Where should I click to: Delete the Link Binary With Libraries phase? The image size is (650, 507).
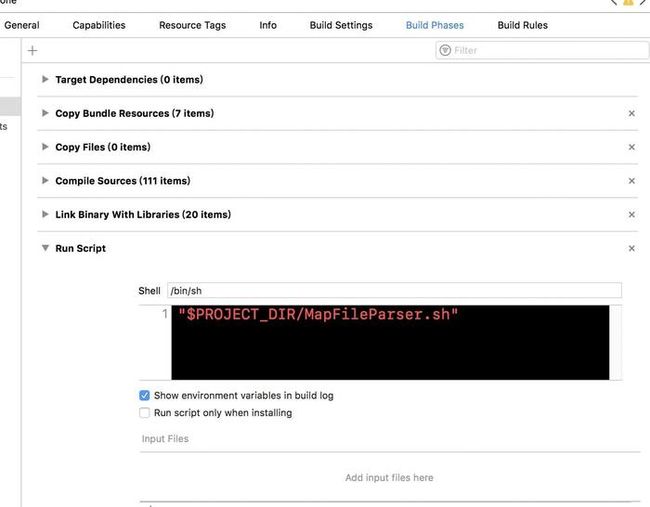click(631, 214)
